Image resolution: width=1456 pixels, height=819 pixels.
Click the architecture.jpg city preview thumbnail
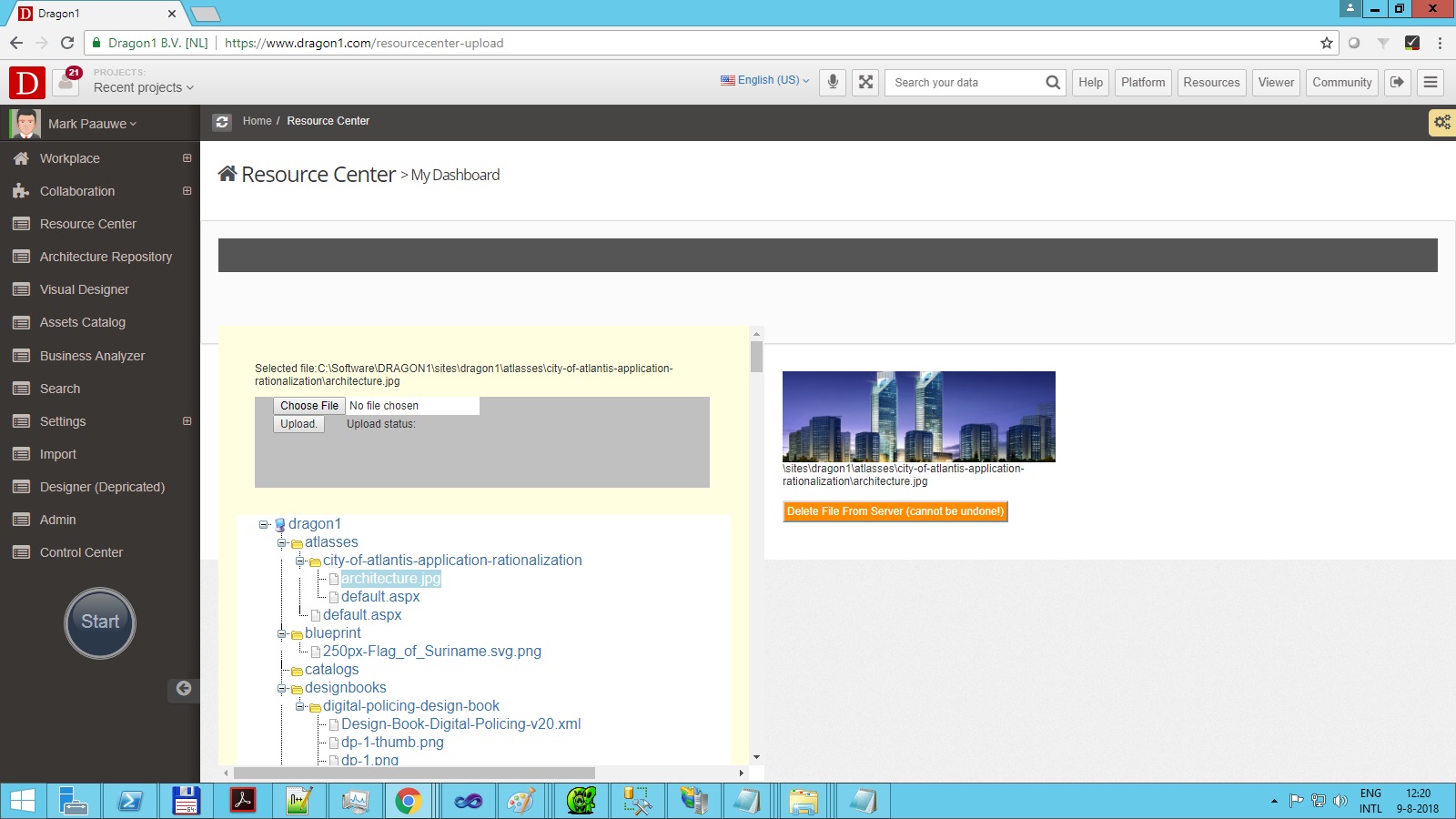tap(919, 417)
